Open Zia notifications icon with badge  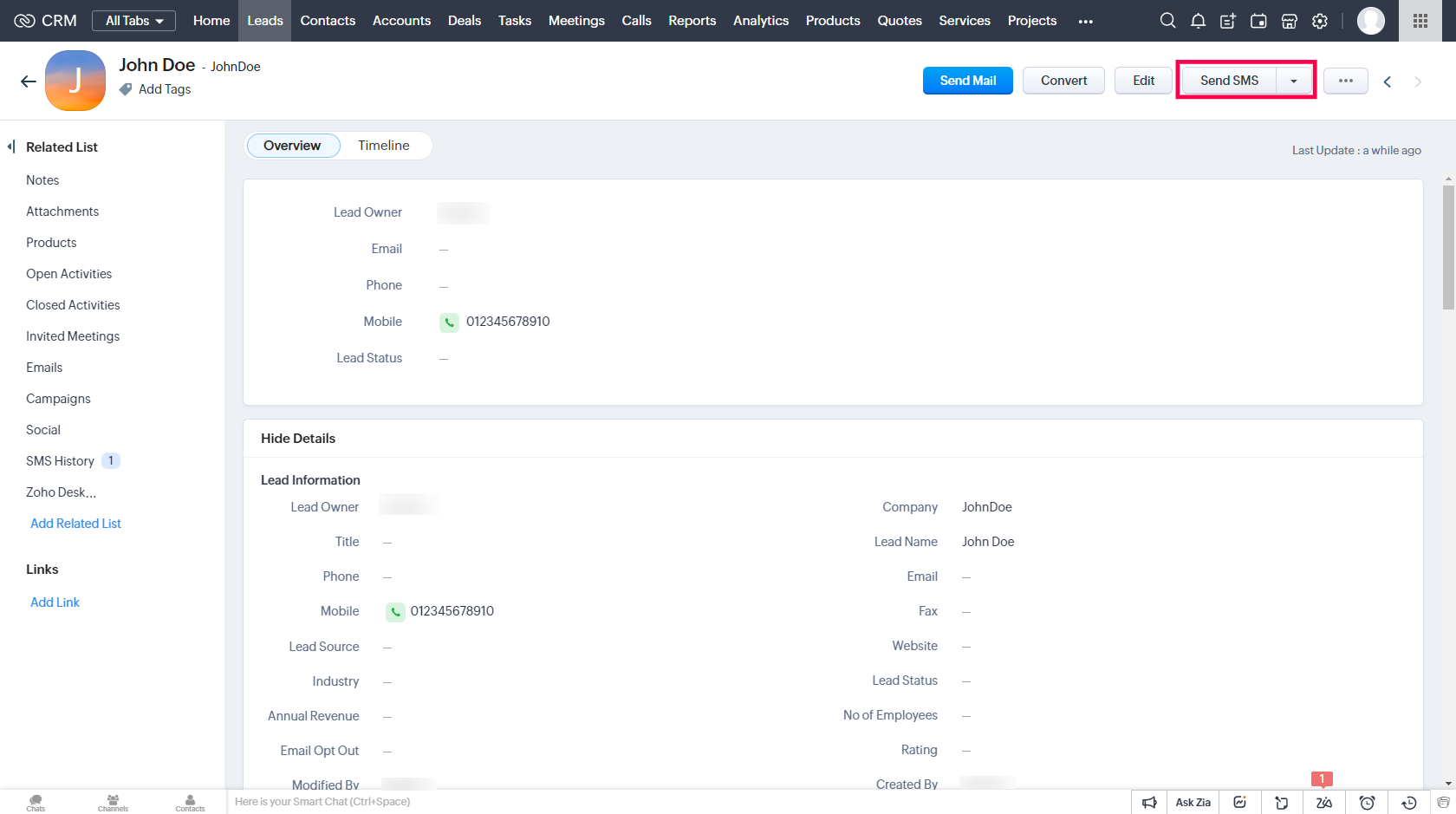pyautogui.click(x=1323, y=803)
